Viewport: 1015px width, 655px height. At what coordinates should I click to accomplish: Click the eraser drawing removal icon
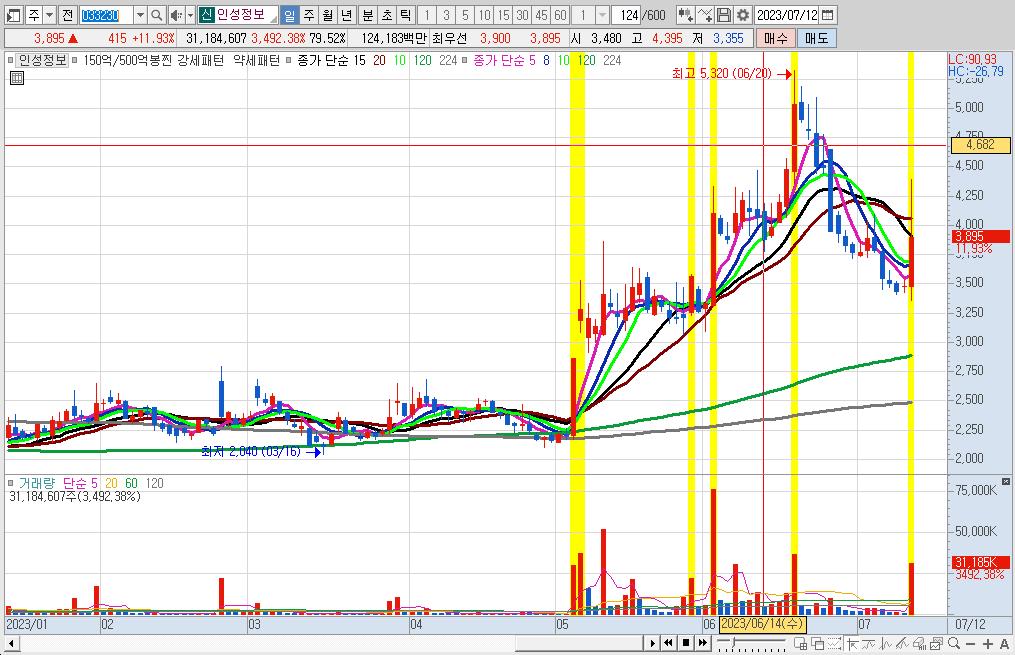coord(919,643)
